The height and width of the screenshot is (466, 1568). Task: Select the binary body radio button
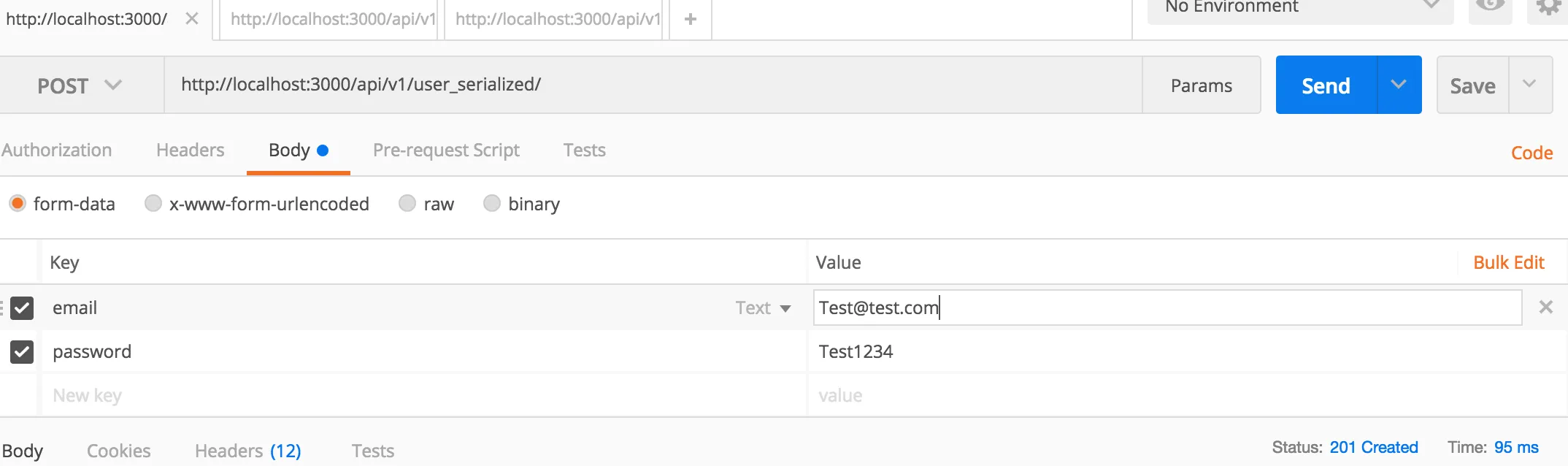(x=492, y=203)
